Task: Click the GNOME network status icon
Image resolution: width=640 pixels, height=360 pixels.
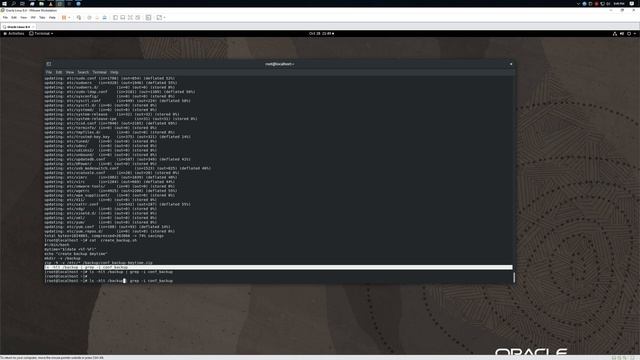Action: click(615, 34)
